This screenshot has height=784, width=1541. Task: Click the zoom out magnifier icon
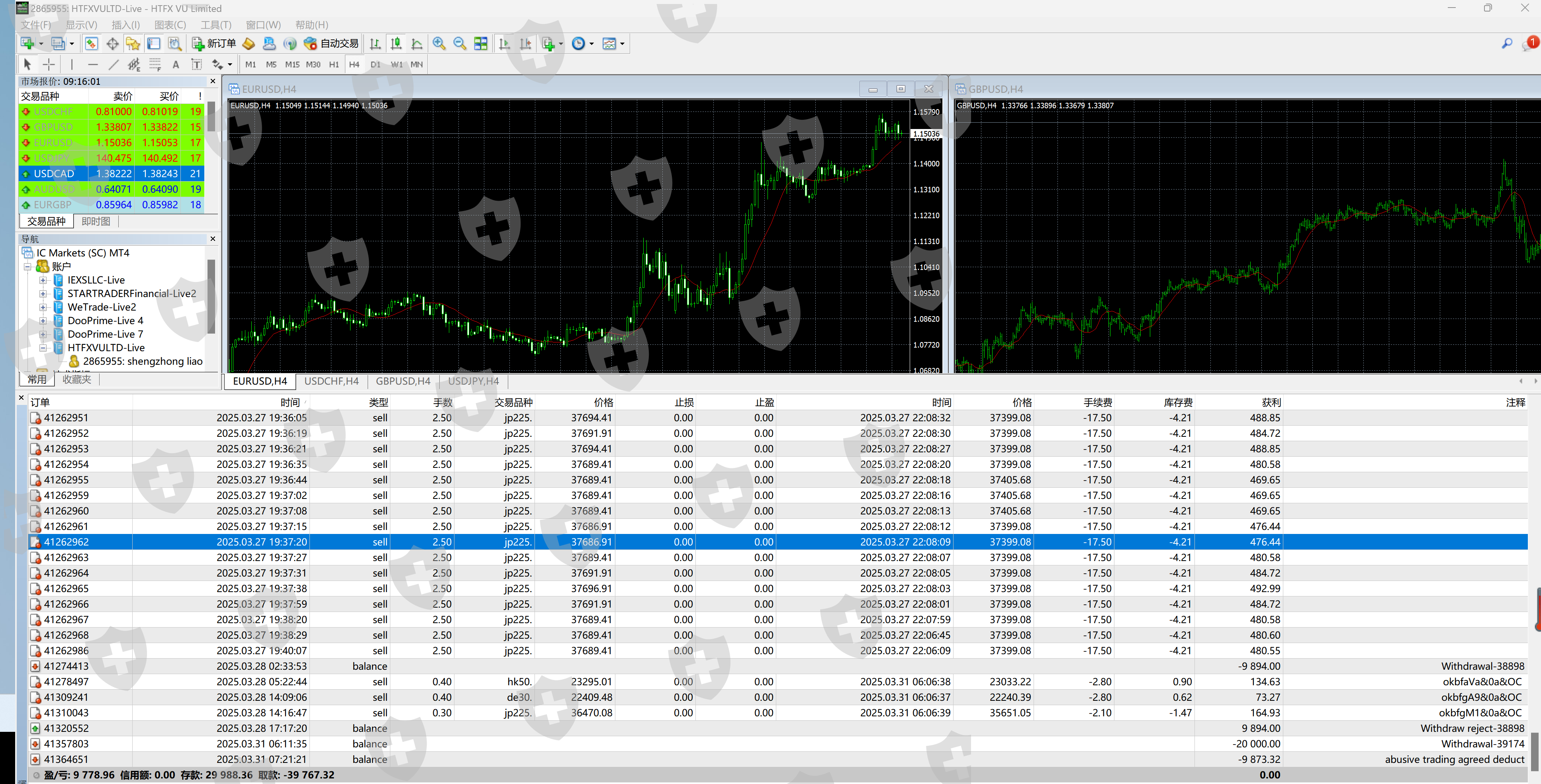point(459,44)
